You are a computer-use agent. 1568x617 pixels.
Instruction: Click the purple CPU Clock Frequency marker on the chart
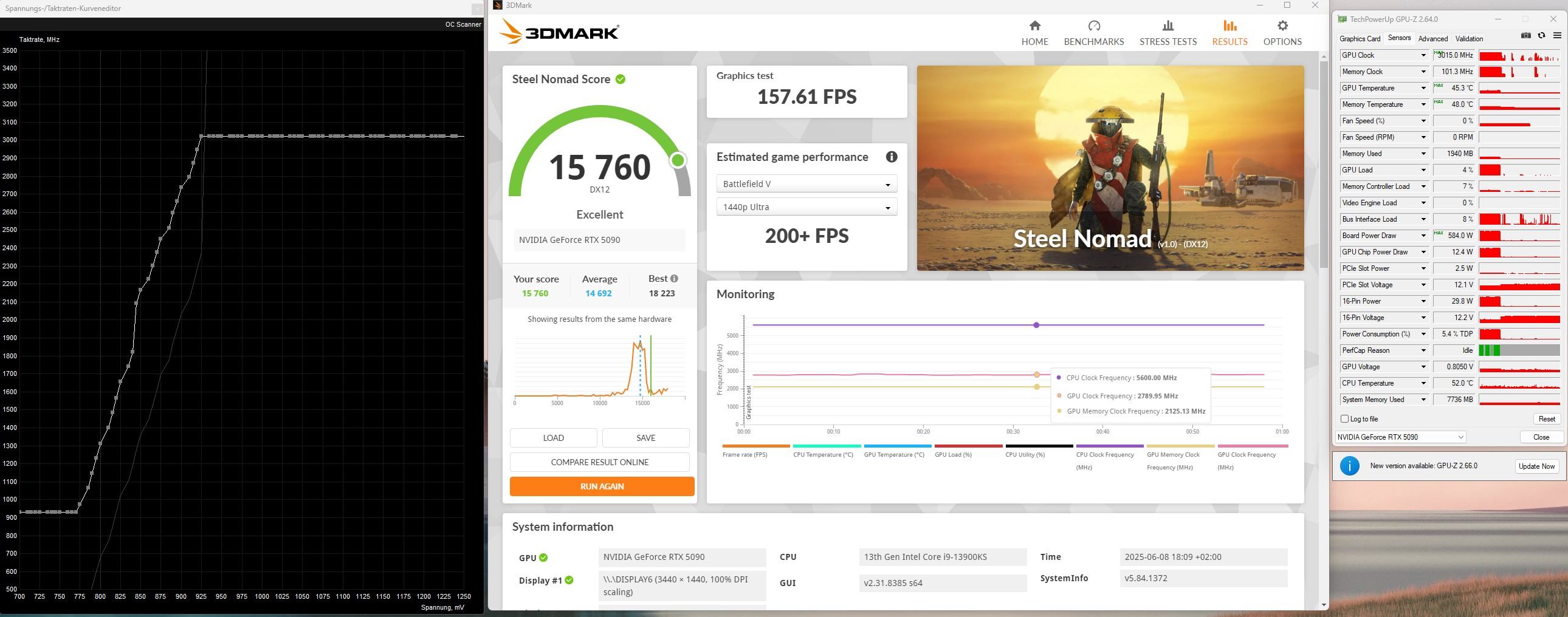pyautogui.click(x=1036, y=325)
